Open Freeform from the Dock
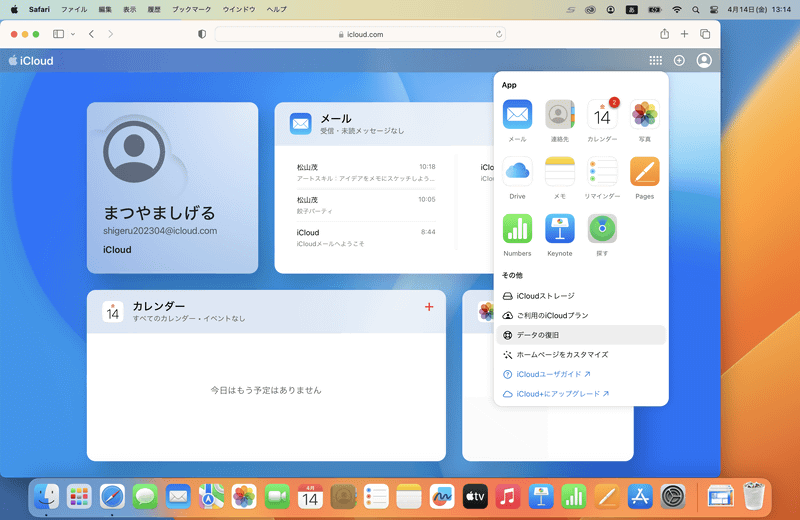 click(x=442, y=497)
